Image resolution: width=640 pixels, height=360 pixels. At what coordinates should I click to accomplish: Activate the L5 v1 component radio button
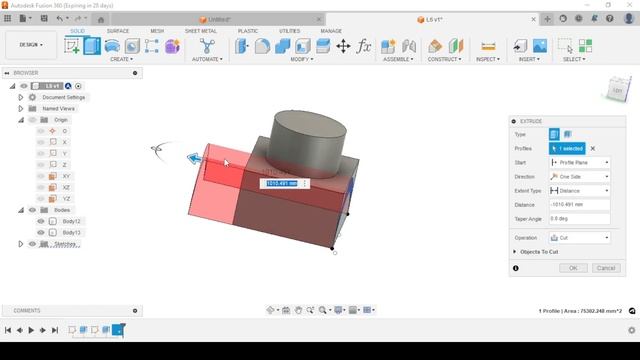(78, 86)
